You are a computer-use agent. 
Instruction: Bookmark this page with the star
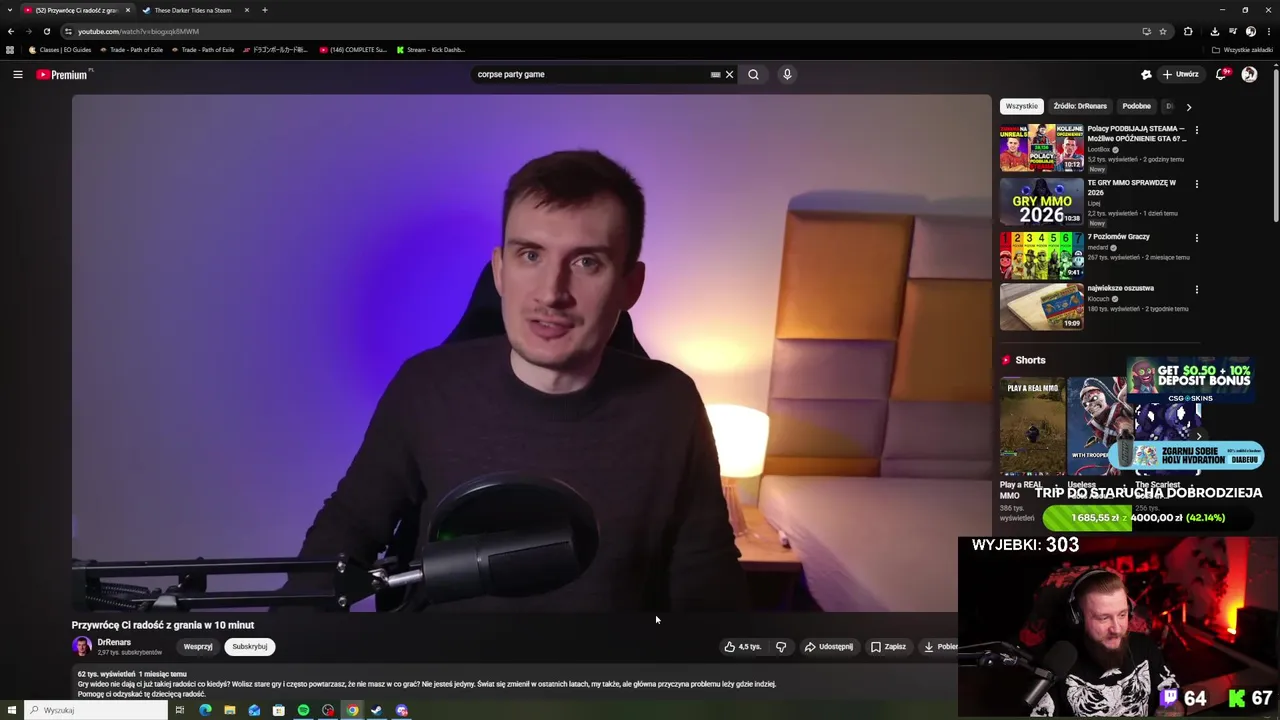click(x=1163, y=31)
